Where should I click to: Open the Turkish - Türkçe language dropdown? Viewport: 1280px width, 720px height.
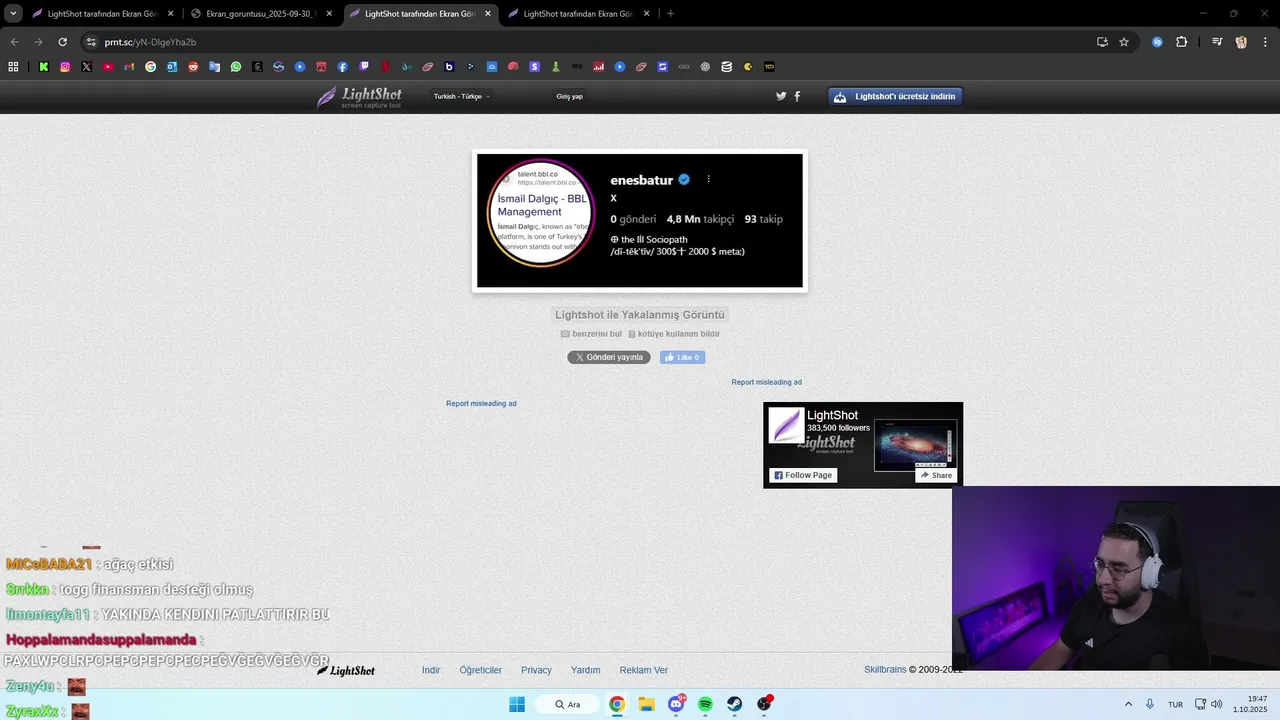[x=461, y=96]
